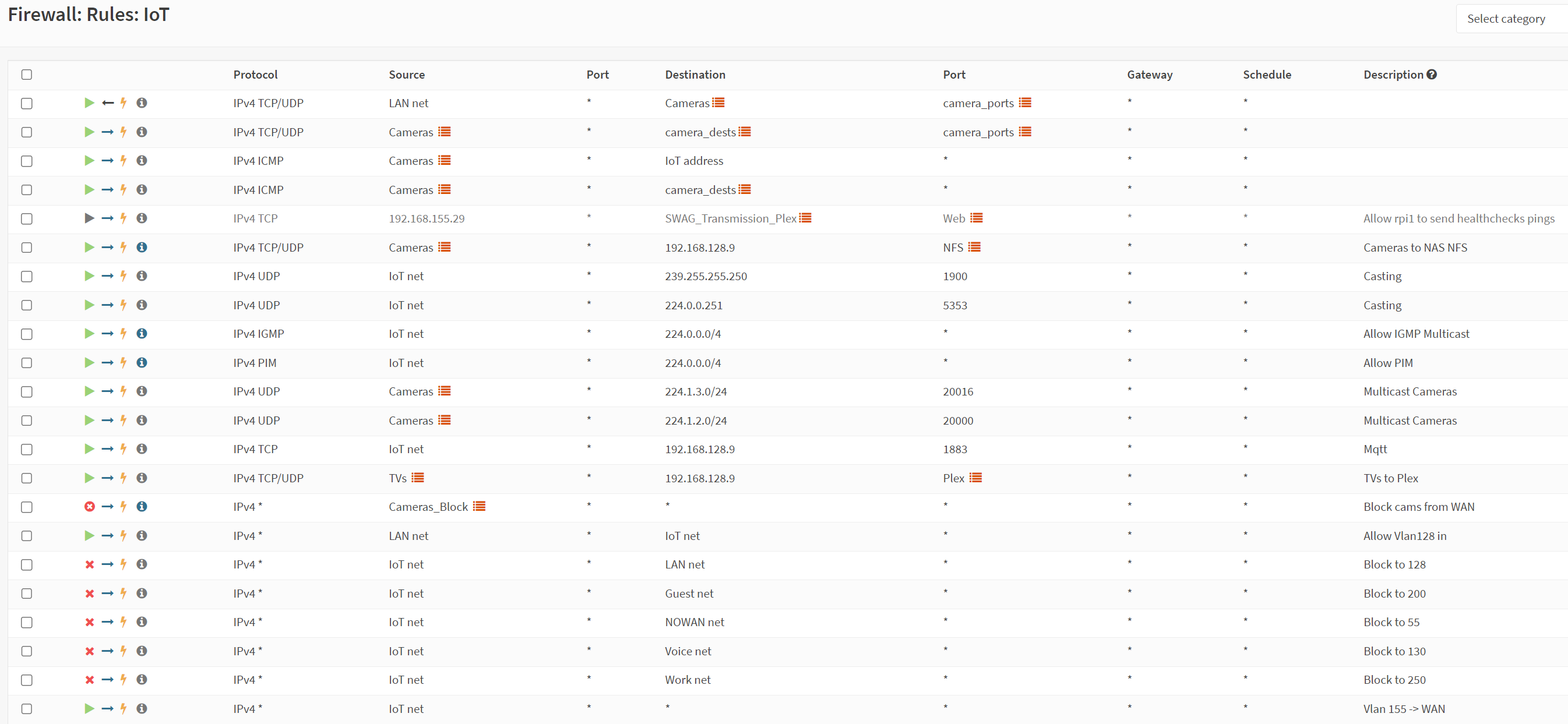1568x724 pixels.
Task: Click the IoT address destination cell
Action: pos(694,161)
